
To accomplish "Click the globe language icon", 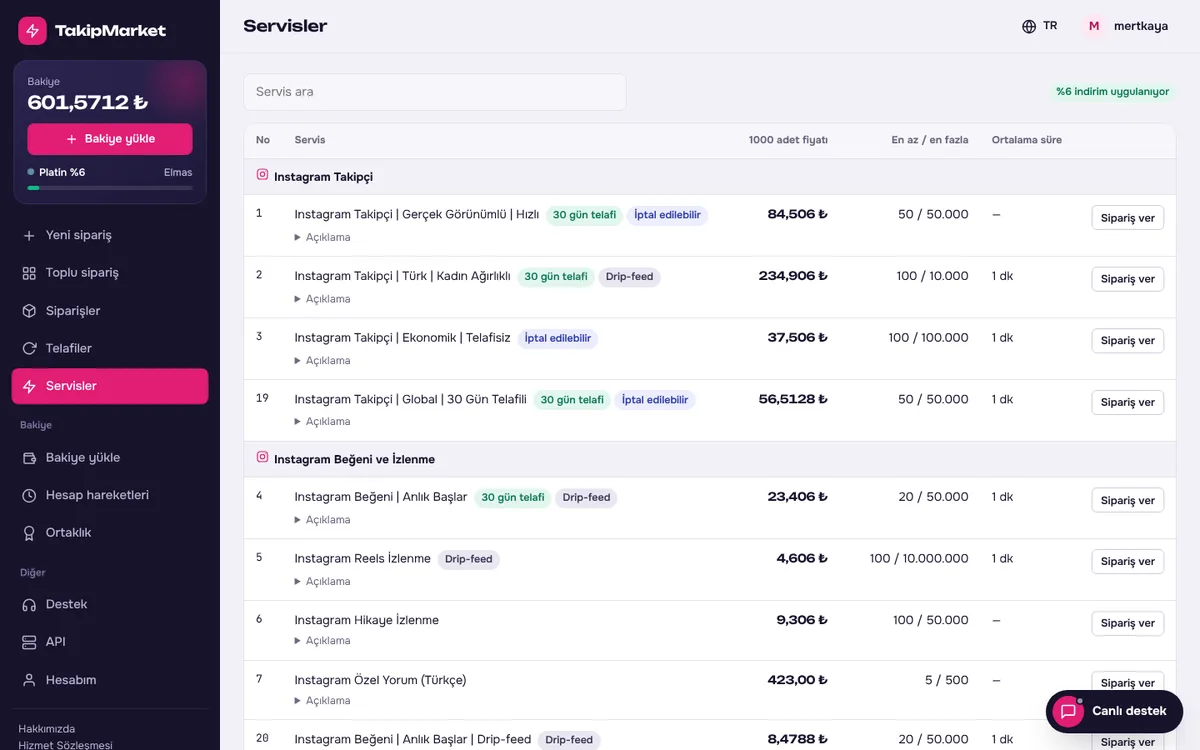I will (1029, 26).
